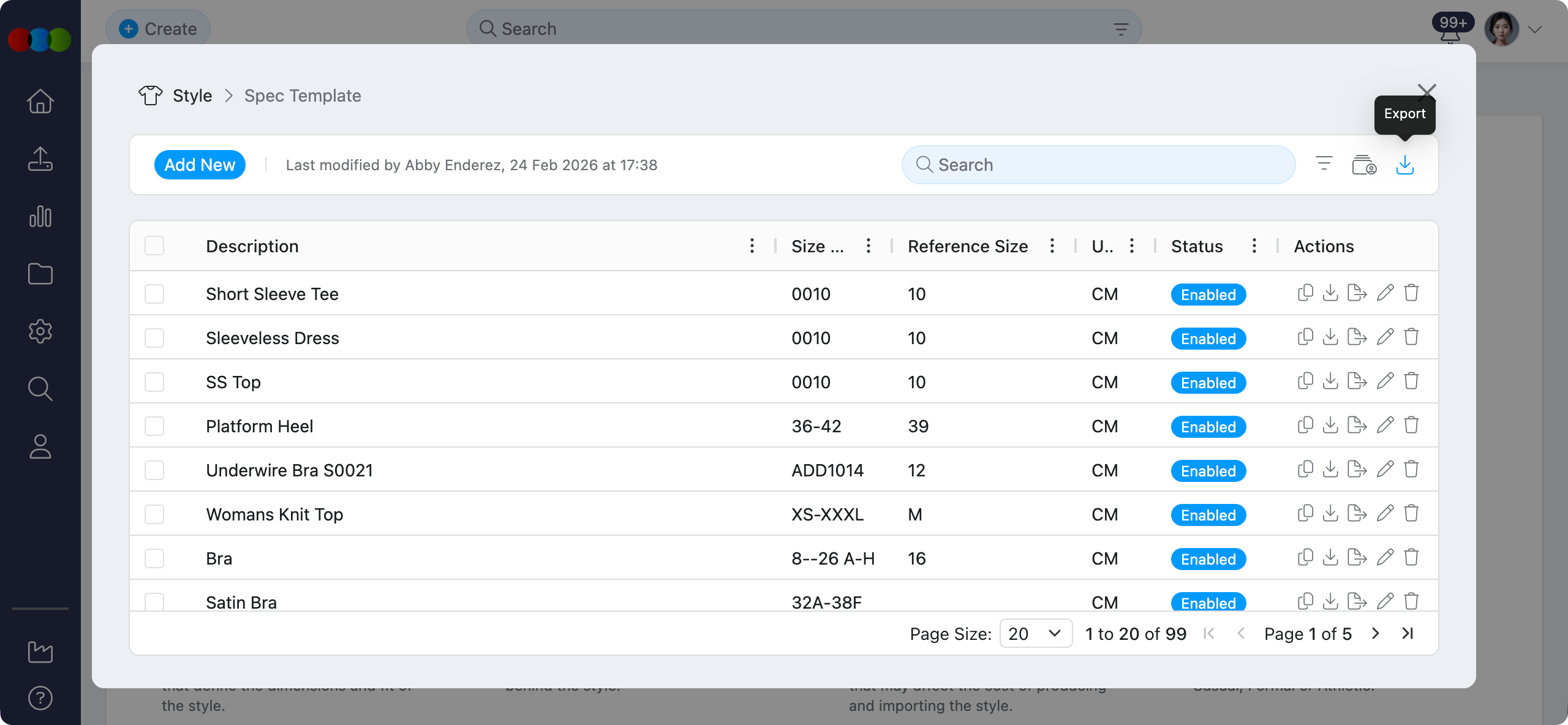Click the Export download icon in toolbar

coord(1404,165)
